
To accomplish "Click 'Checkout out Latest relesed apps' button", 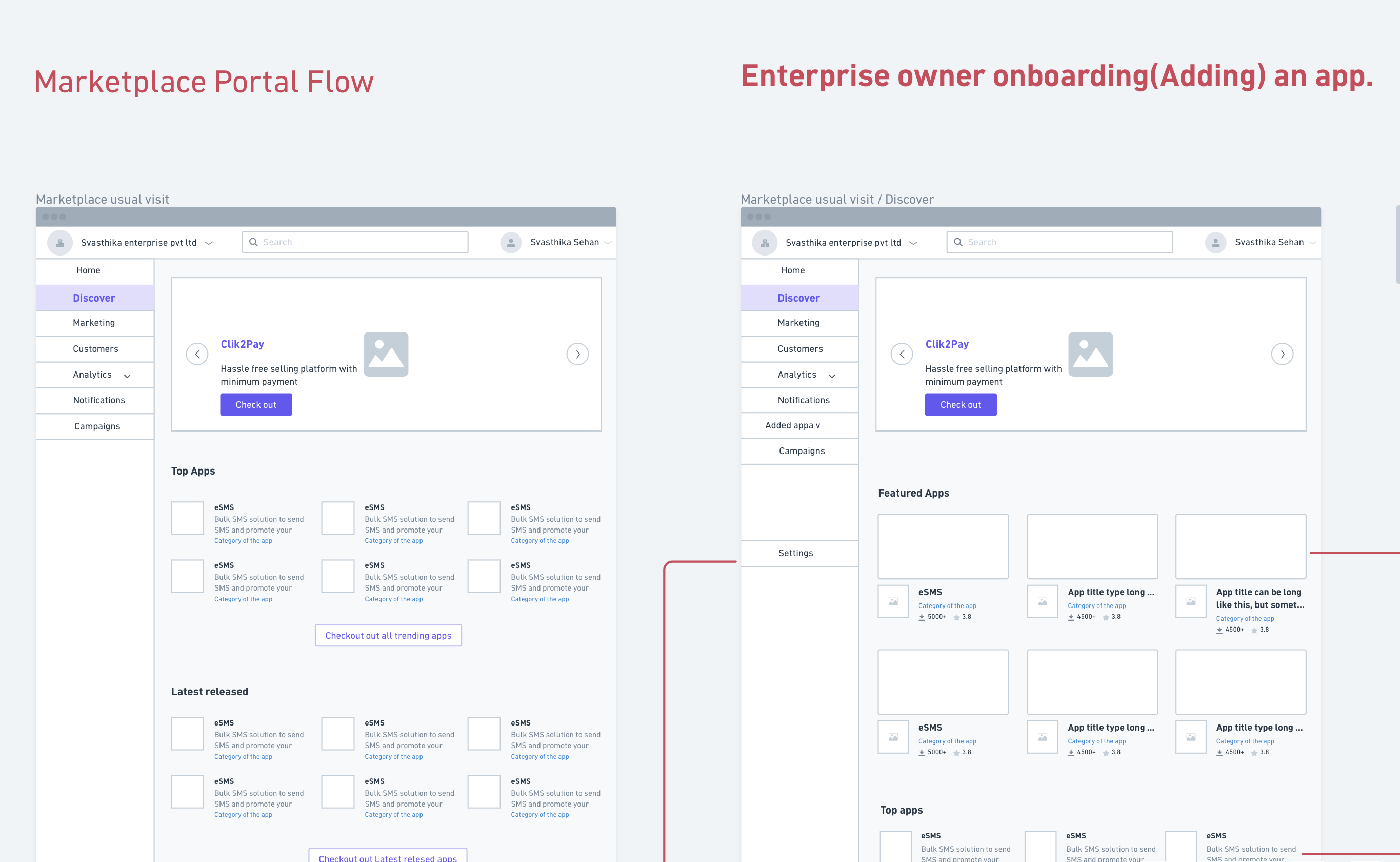I will coord(388,856).
